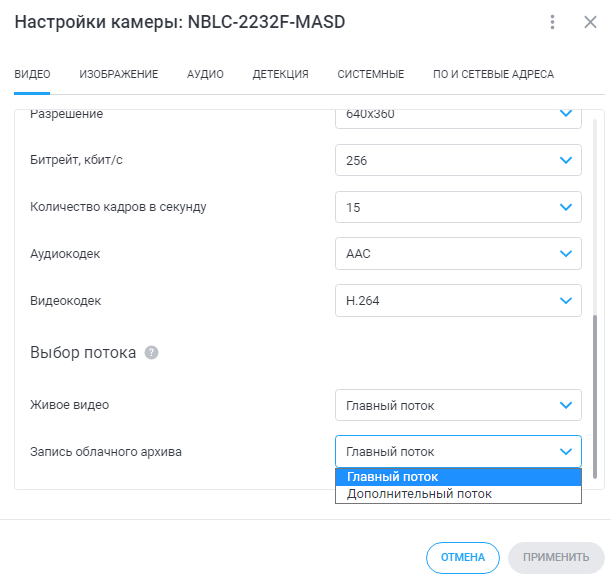Open the Битрейт dropdown showing 256

(x=458, y=160)
